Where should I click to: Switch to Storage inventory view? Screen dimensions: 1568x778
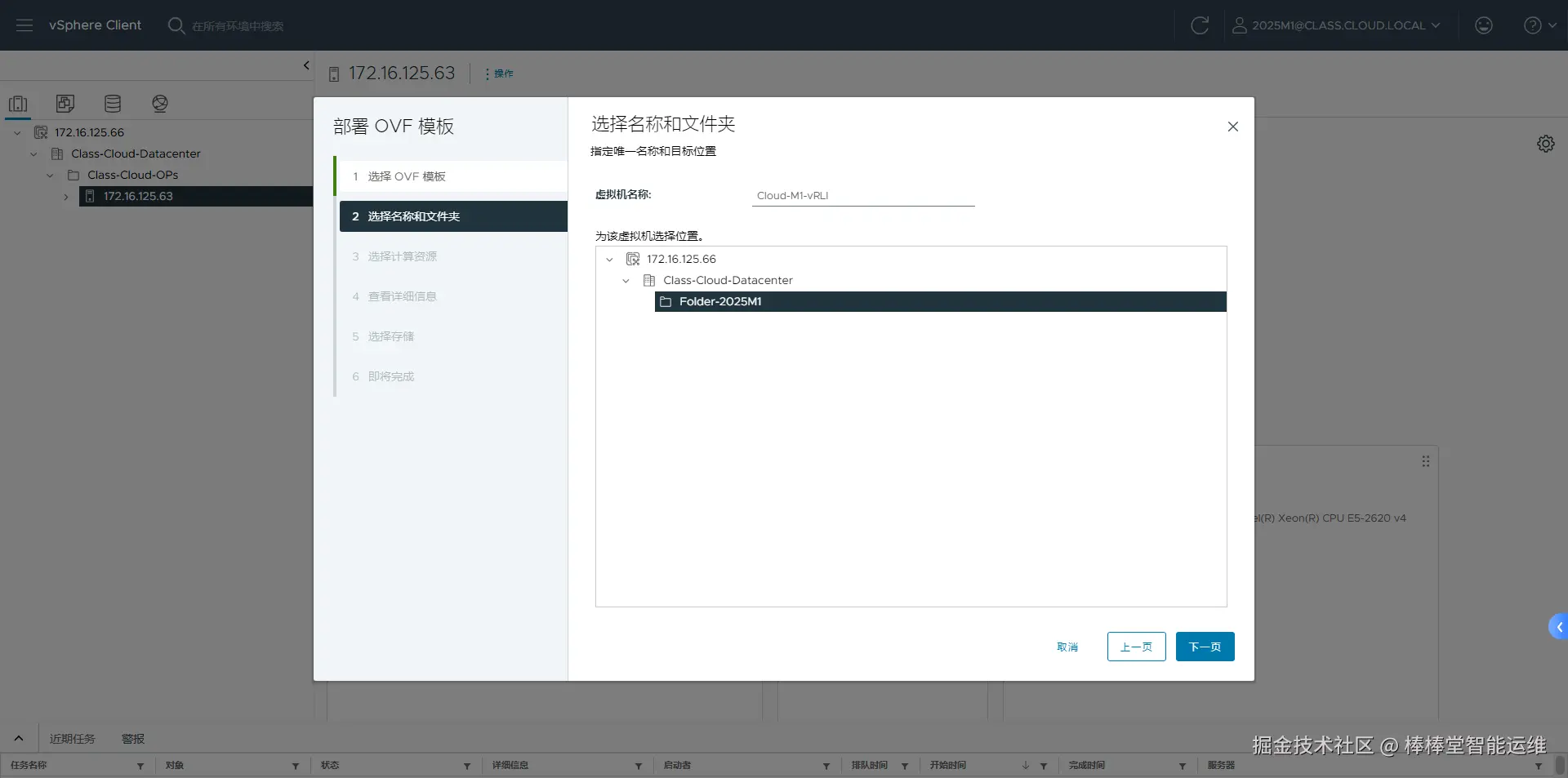[x=113, y=104]
